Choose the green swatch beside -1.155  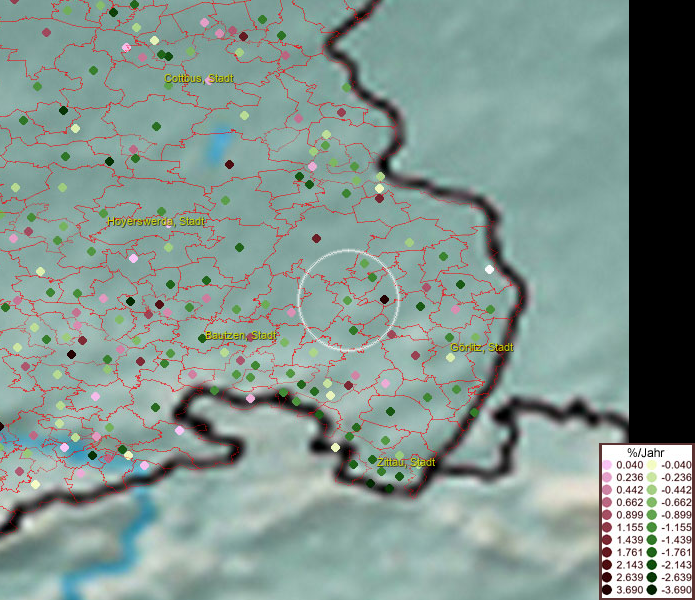[x=652, y=527]
